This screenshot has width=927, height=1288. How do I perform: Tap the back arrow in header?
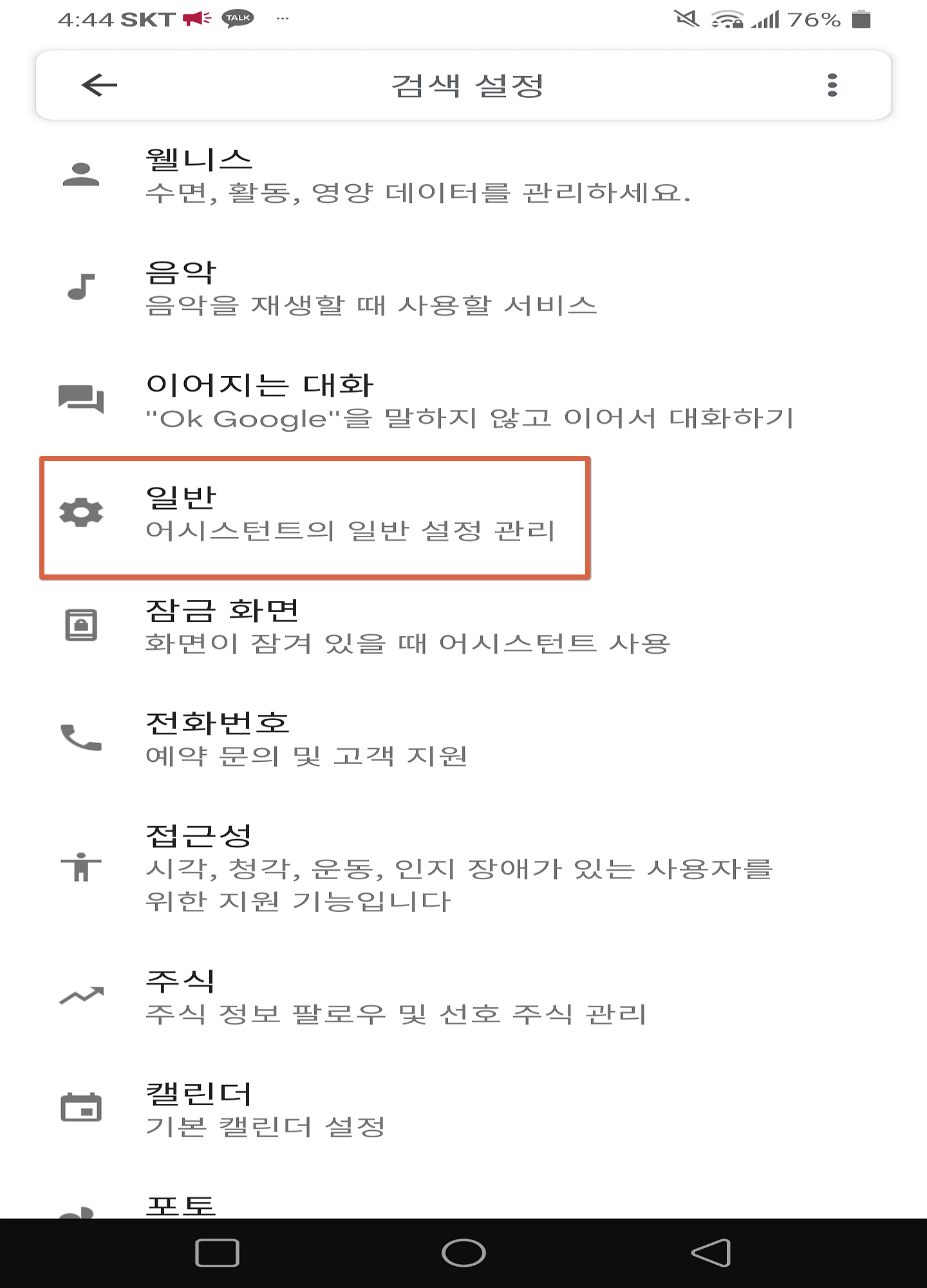[99, 85]
